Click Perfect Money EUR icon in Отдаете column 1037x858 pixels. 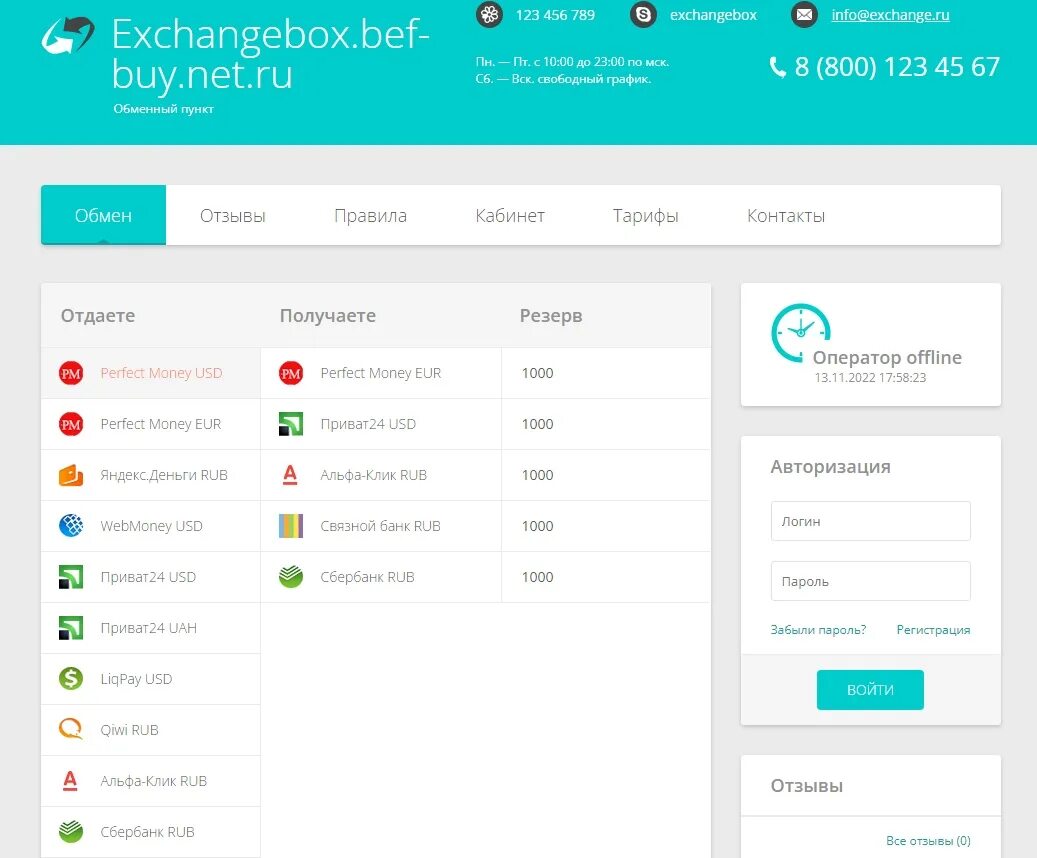tap(71, 425)
